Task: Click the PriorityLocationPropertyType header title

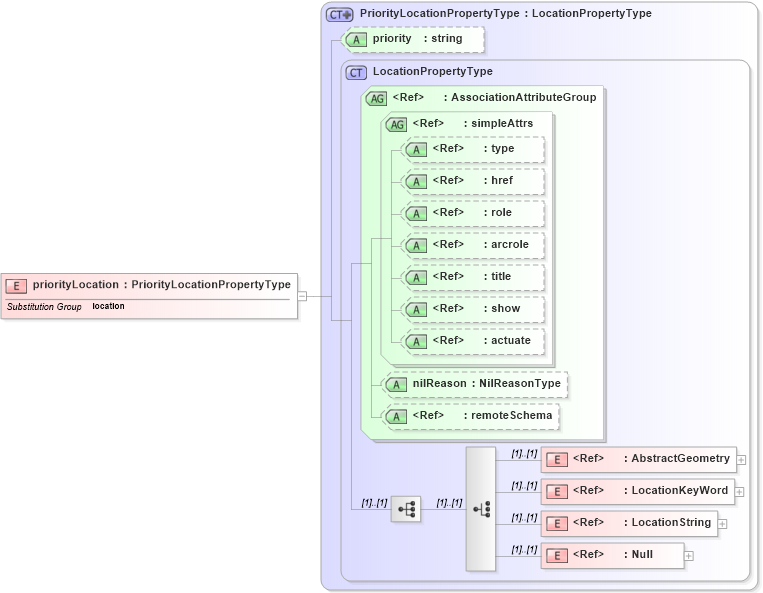Action: (506, 14)
